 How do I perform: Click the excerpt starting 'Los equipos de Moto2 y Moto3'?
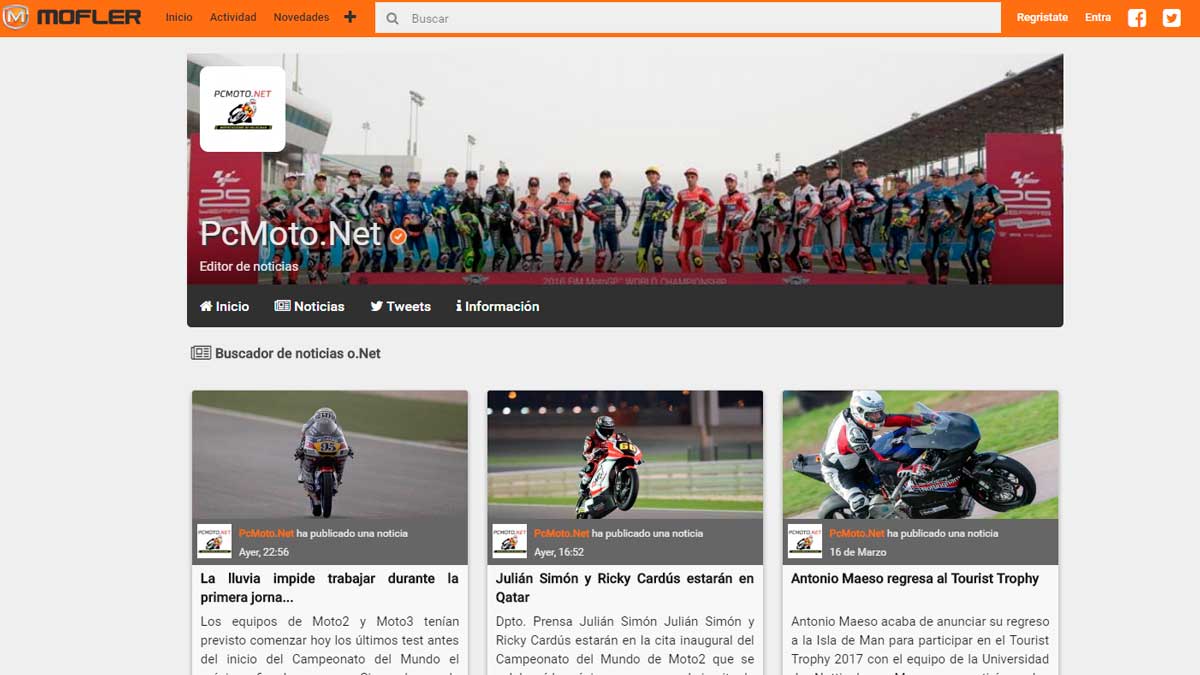click(330, 645)
